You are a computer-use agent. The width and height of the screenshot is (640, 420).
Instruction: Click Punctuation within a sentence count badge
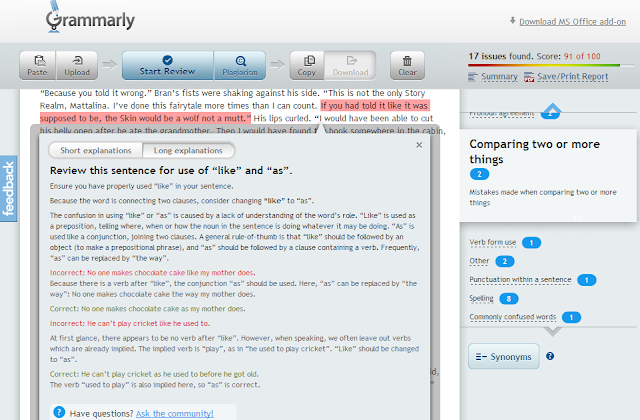[587, 280]
